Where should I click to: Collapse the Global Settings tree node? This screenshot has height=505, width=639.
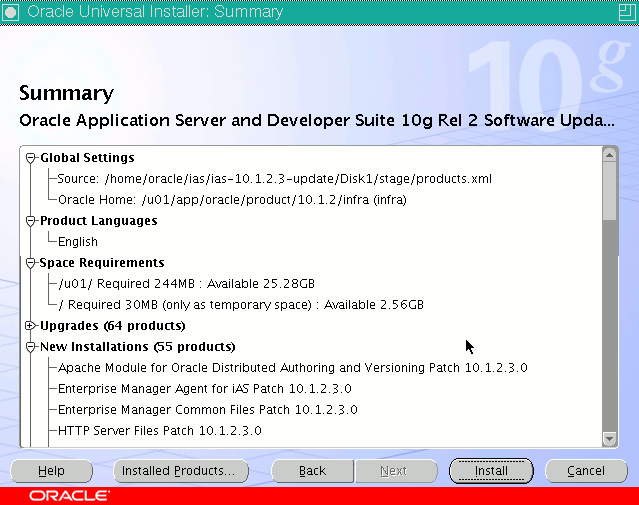[x=30, y=158]
